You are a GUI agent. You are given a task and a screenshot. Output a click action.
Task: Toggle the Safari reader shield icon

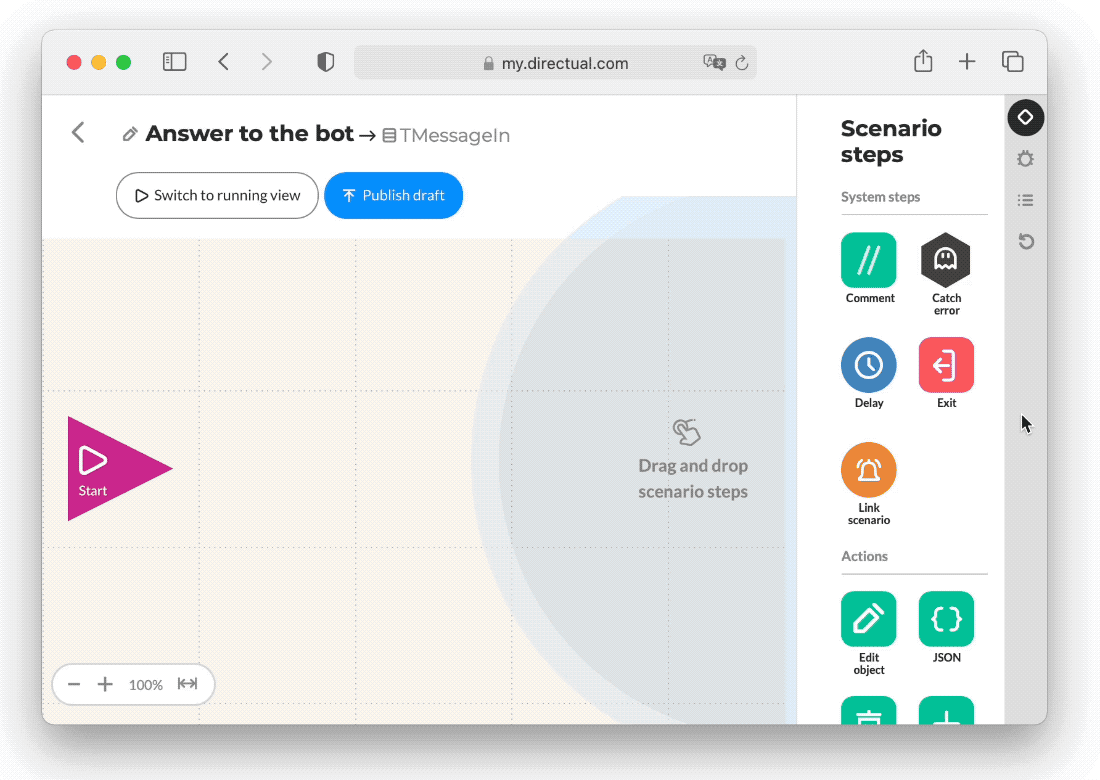[325, 61]
